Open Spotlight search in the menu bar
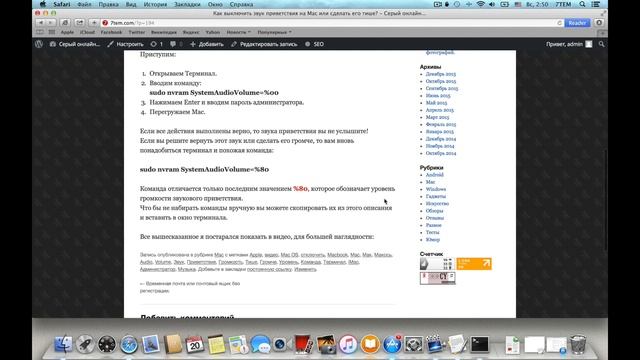The height and width of the screenshot is (360, 640). coord(582,4)
